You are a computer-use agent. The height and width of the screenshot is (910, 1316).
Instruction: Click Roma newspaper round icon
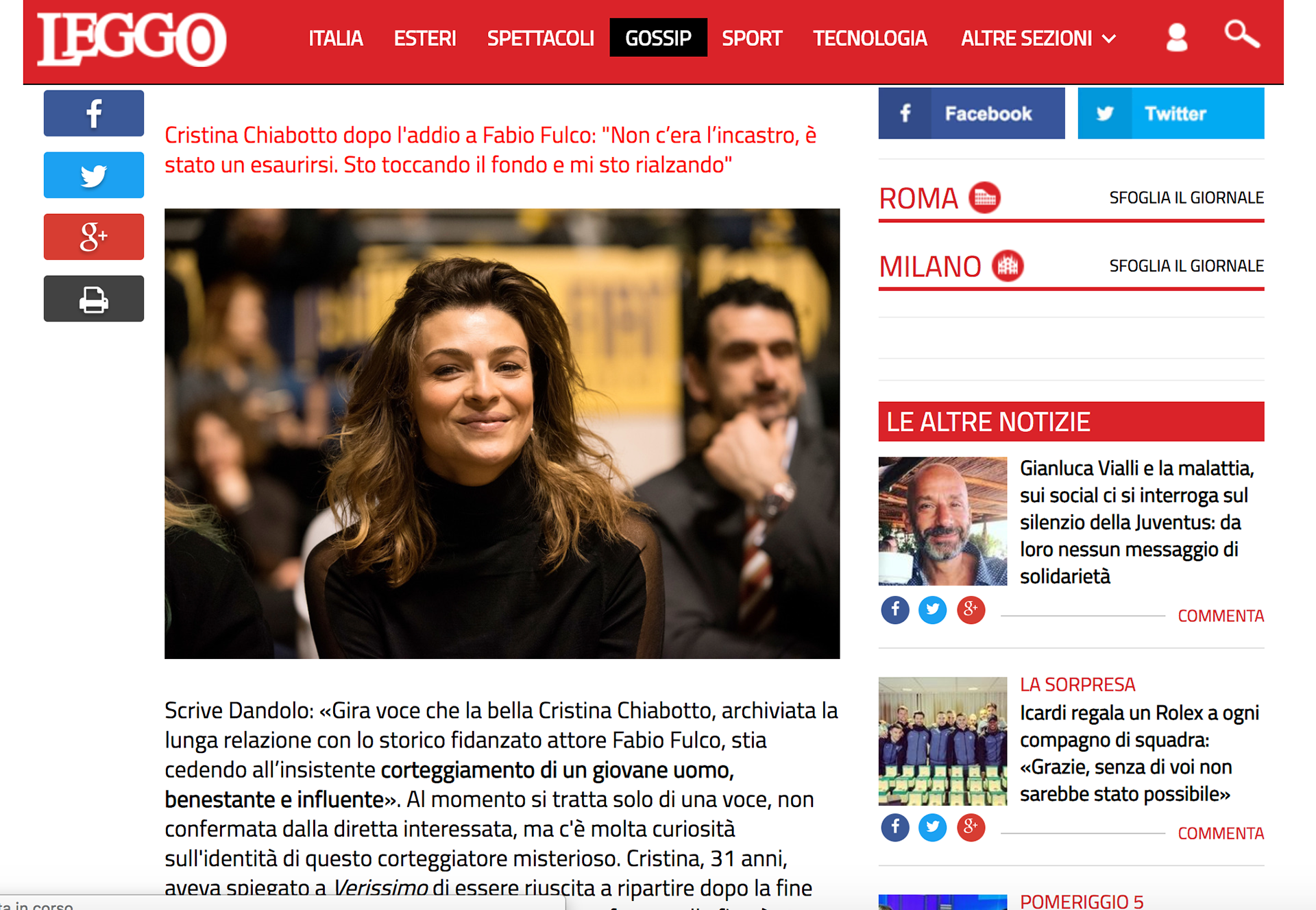pos(985,197)
